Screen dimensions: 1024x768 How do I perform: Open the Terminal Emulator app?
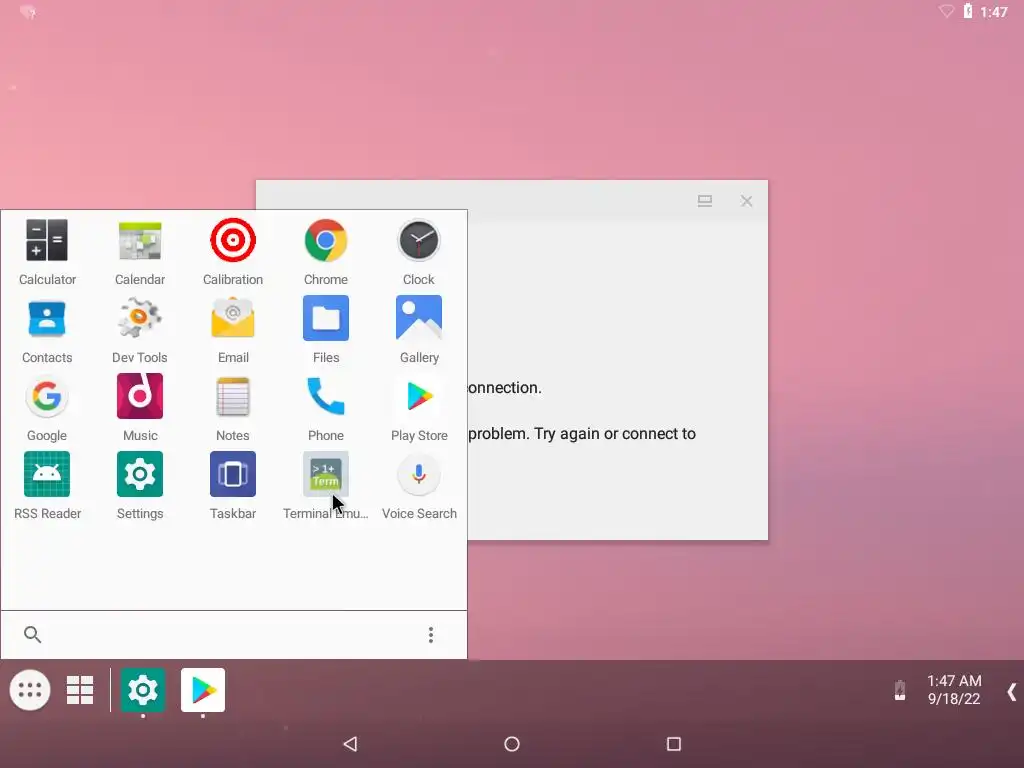(x=326, y=487)
